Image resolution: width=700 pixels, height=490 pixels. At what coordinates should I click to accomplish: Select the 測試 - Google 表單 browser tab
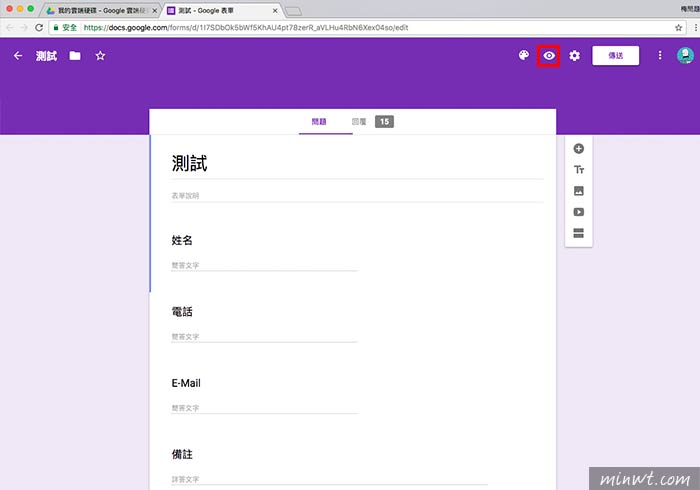click(221, 10)
